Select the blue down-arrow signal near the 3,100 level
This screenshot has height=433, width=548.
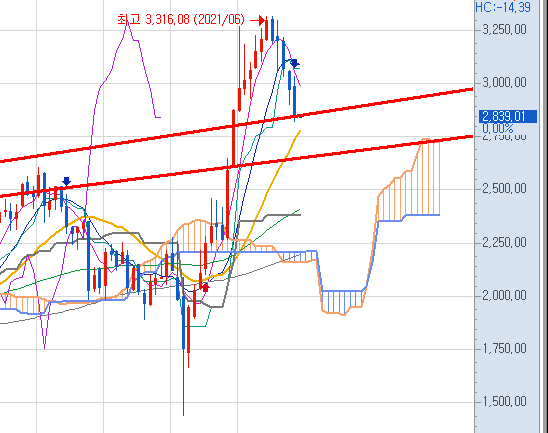[x=294, y=63]
